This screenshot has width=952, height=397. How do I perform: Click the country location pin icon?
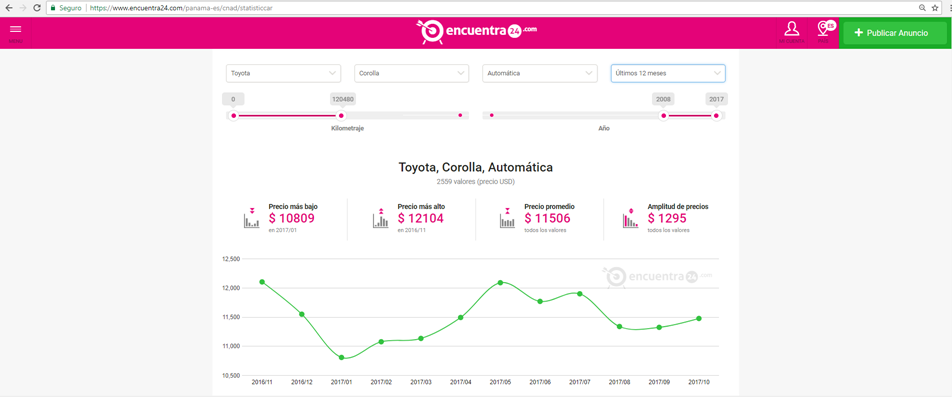pos(824,29)
